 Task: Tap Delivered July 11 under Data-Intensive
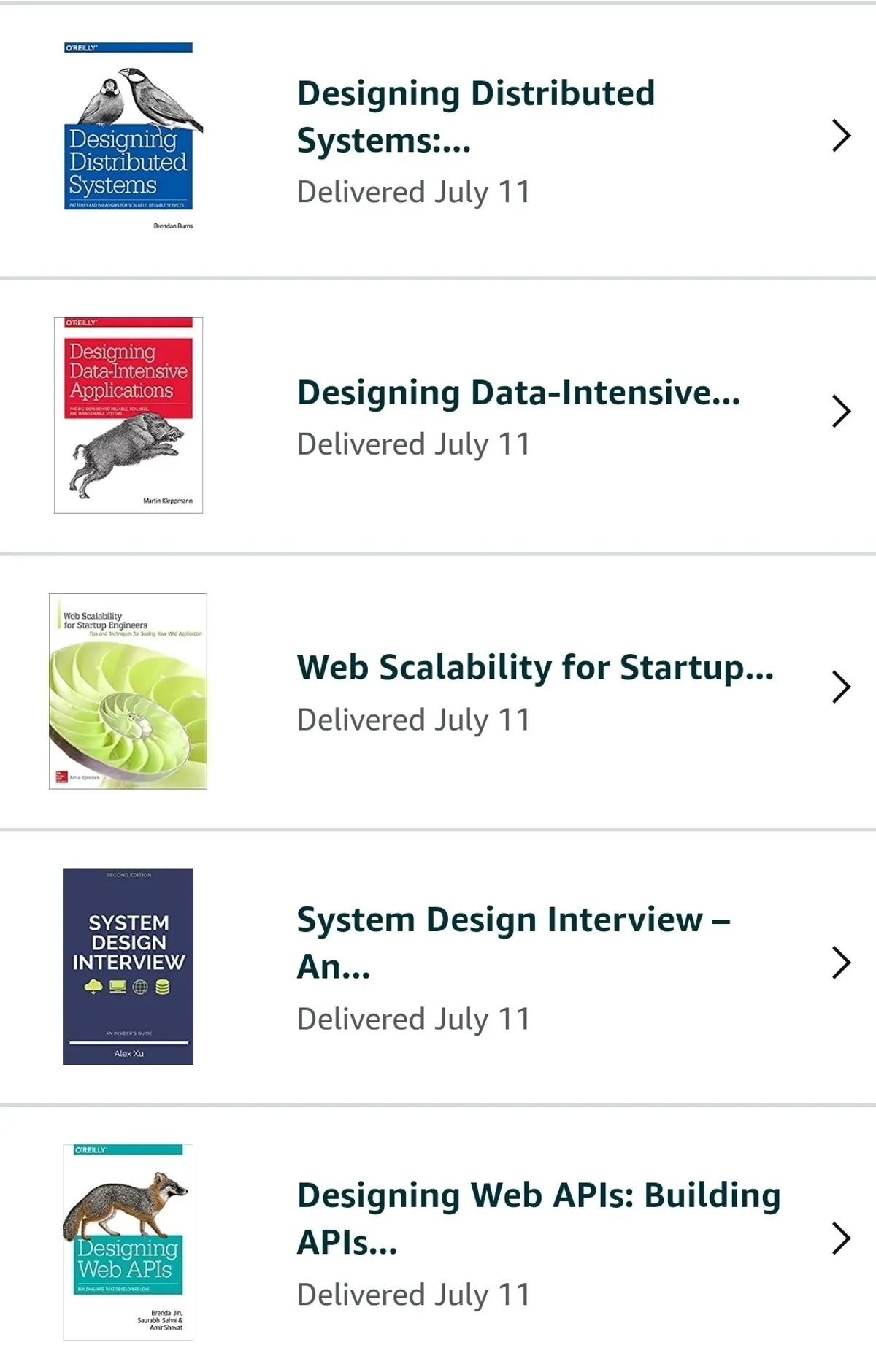pyautogui.click(x=413, y=444)
